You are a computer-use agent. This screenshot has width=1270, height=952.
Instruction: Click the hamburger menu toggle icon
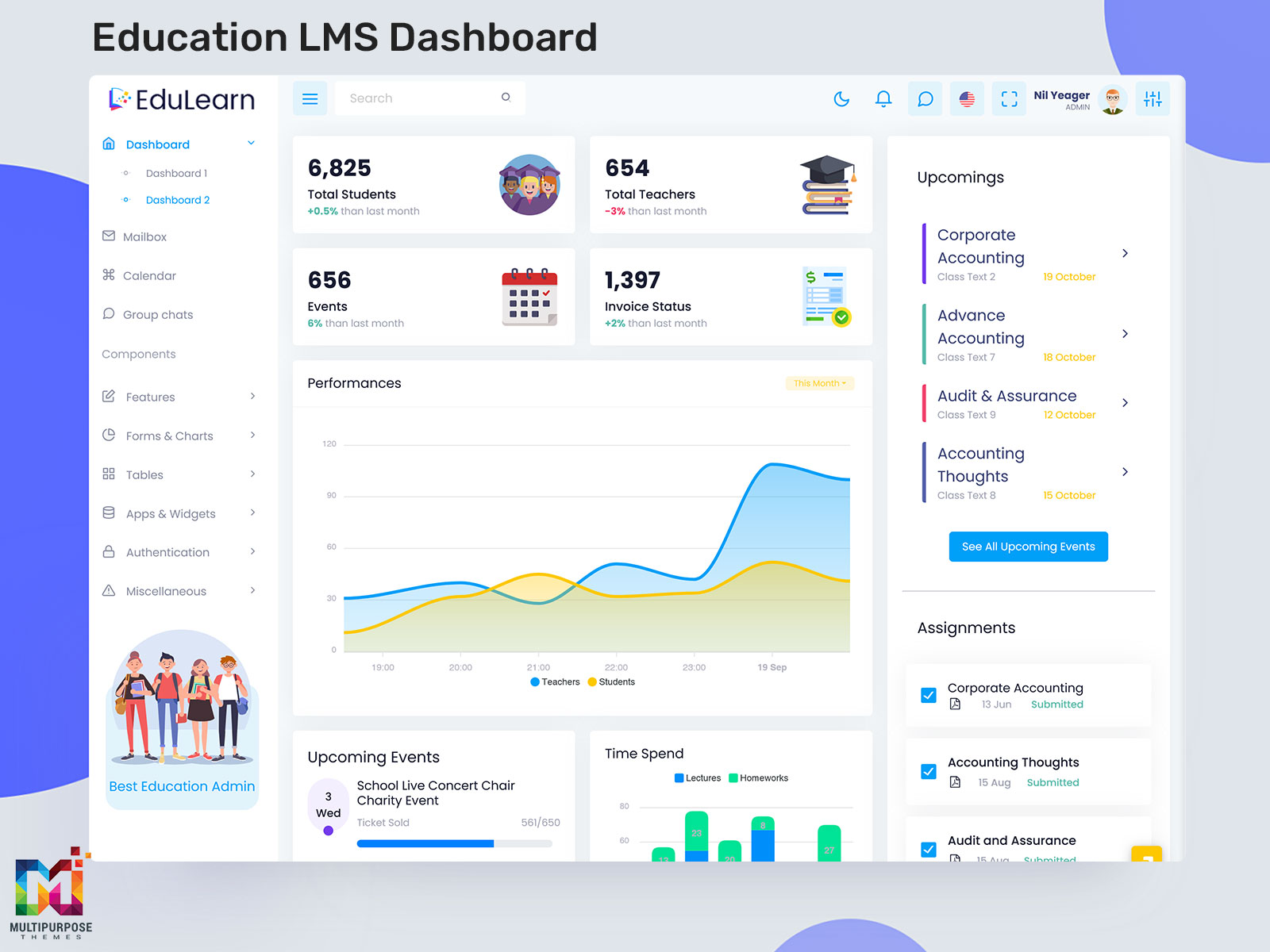tap(310, 98)
